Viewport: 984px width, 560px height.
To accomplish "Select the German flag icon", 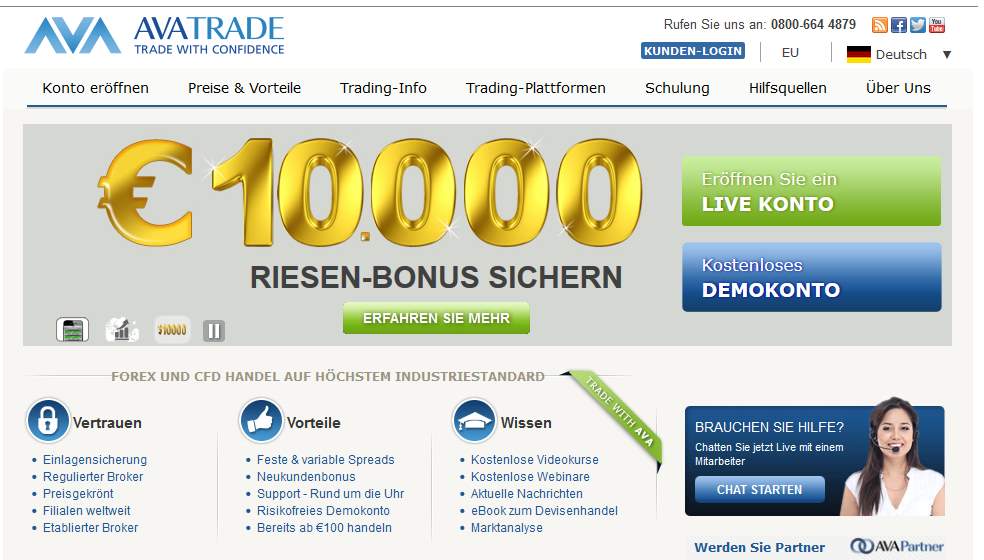I will pyautogui.click(x=858, y=54).
